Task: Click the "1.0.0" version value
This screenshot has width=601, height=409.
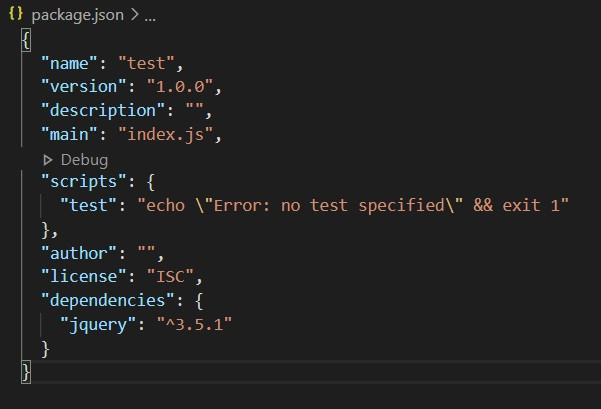Action: (180, 87)
